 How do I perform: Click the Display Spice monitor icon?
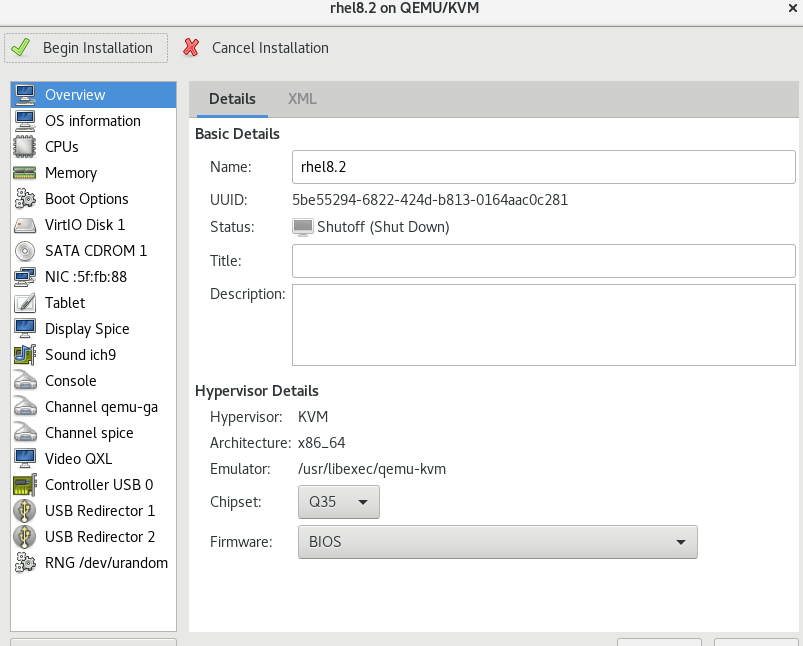click(25, 329)
